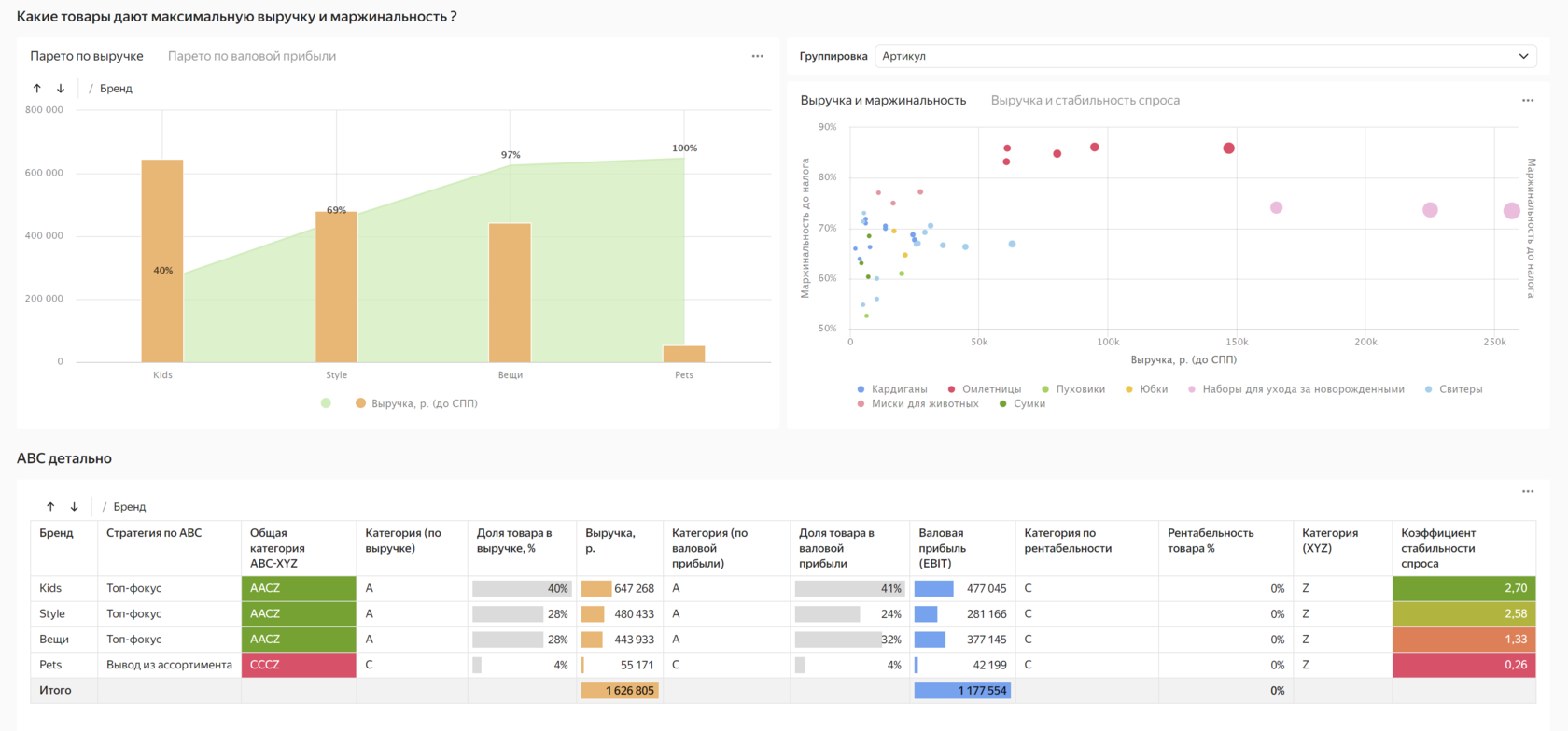Drill up arrow in the Pareto chart
The width and height of the screenshot is (1568, 731).
point(37,89)
